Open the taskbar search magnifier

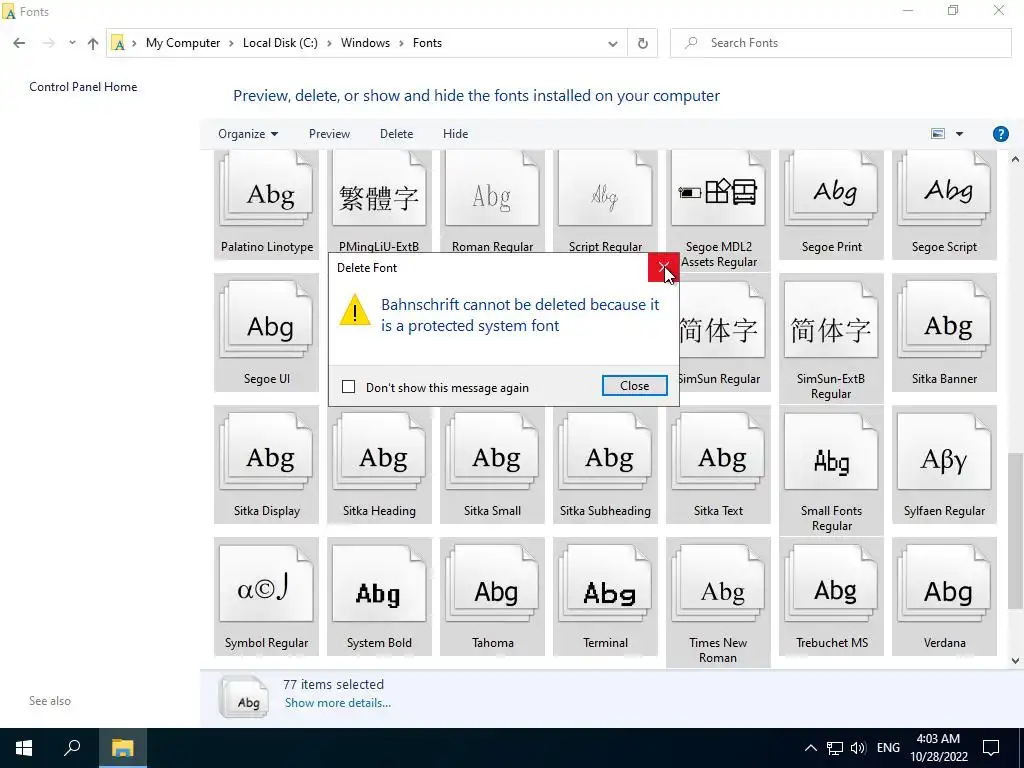[x=72, y=748]
